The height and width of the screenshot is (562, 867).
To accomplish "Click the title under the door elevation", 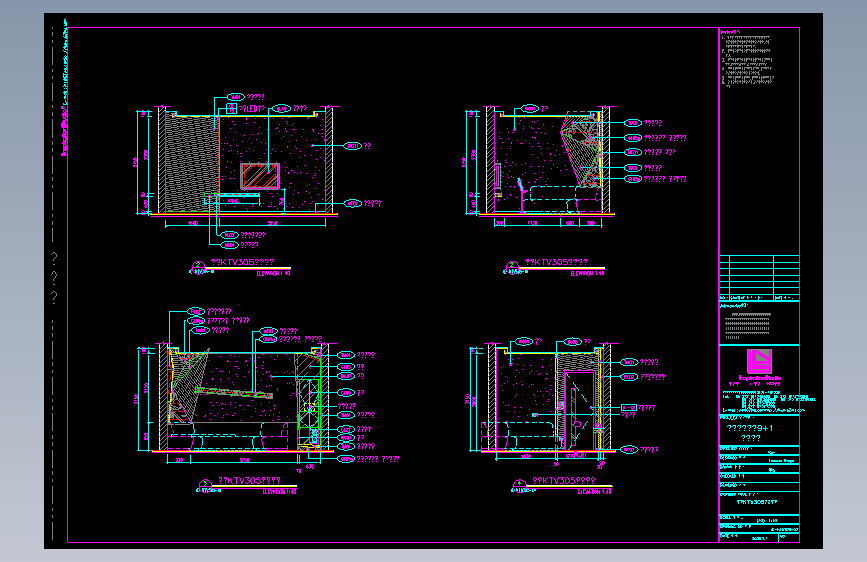I will point(564,481).
